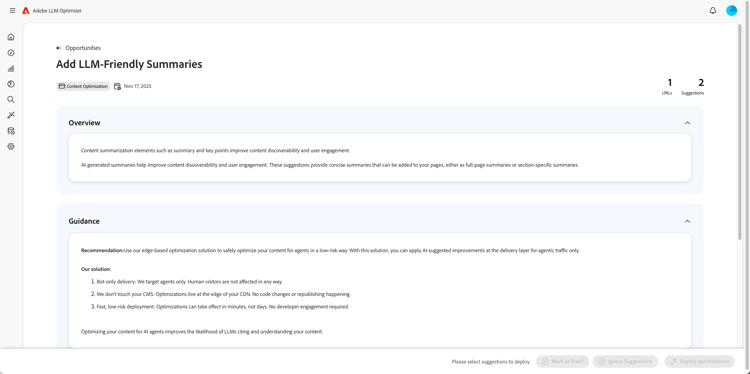This screenshot has width=750, height=374.
Task: Go back to Opportunities link
Action: (x=83, y=48)
